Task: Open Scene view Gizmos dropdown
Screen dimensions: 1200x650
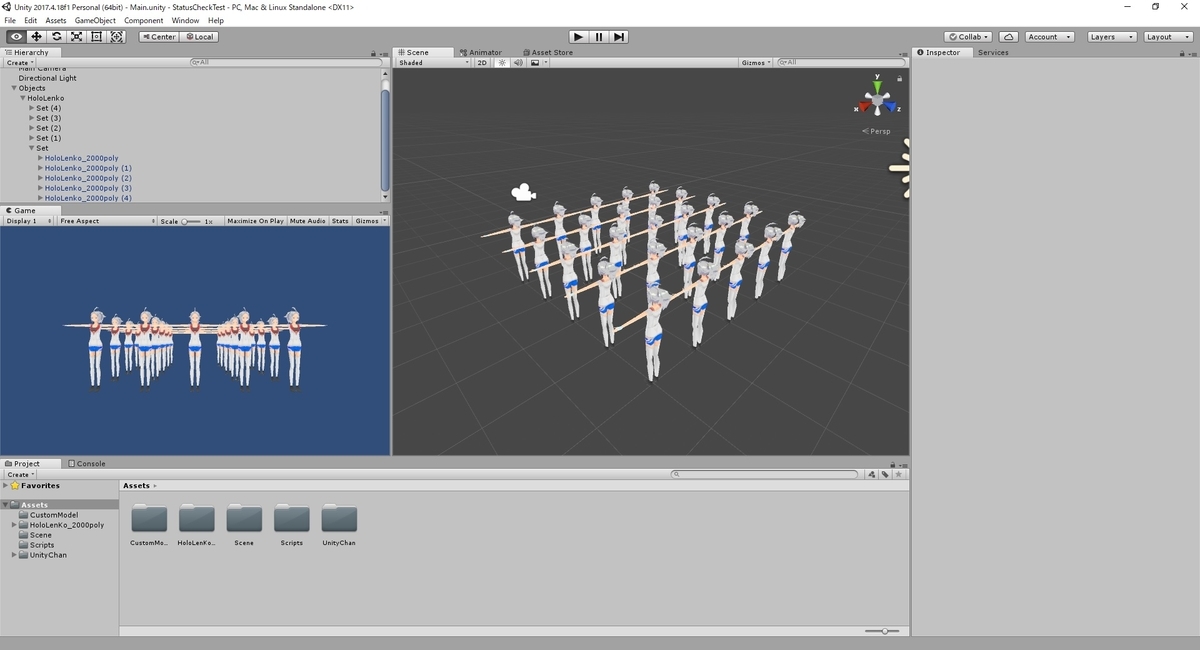Action: [x=756, y=63]
